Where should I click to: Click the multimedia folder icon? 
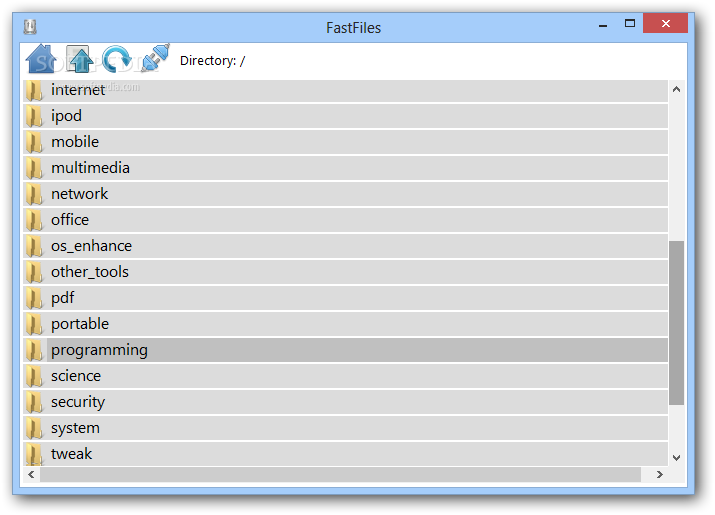coord(34,168)
